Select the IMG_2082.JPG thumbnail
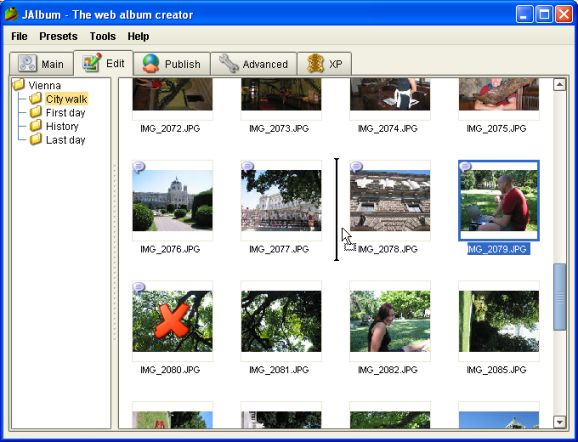The image size is (578, 442). (x=390, y=321)
